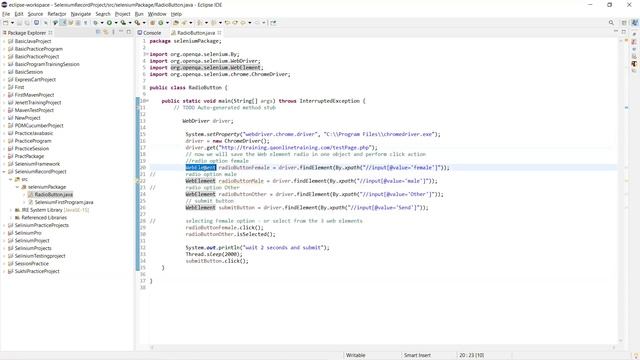Click Collapse All in Package Explorer

tap(98, 32)
